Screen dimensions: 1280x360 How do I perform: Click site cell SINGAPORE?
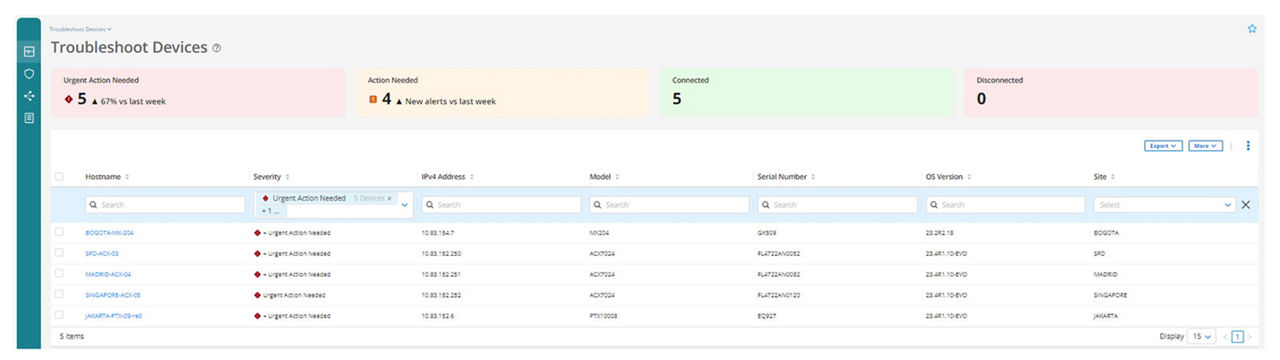tap(1111, 295)
